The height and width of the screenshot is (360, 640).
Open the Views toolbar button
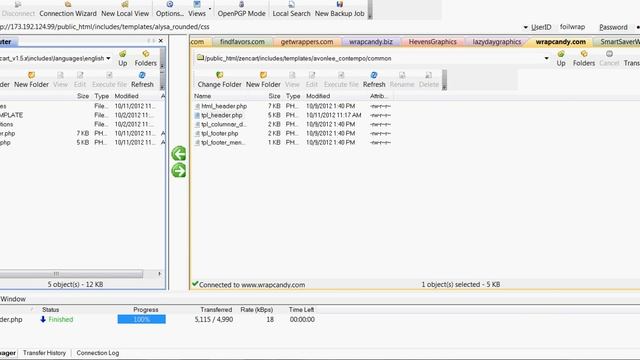point(197,9)
